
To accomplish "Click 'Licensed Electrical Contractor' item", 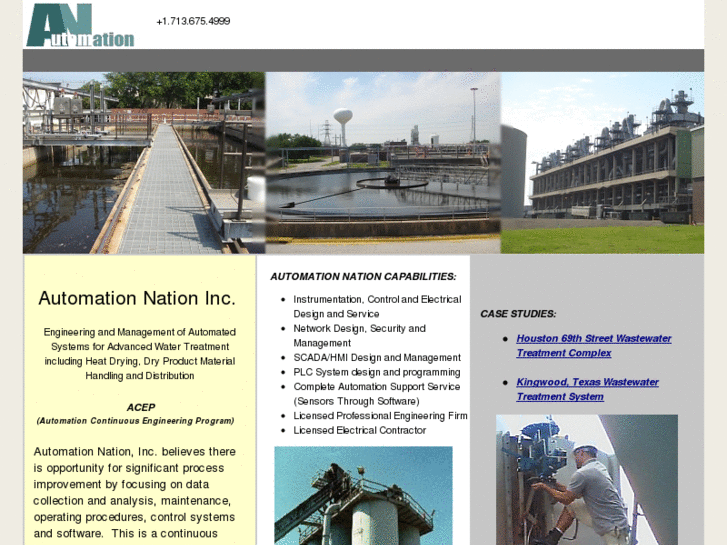I will (x=359, y=430).
